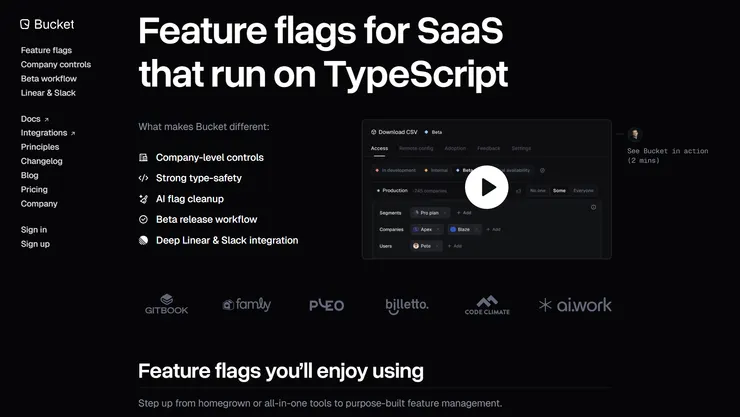Click Sign in
740x417 pixels.
coord(34,229)
